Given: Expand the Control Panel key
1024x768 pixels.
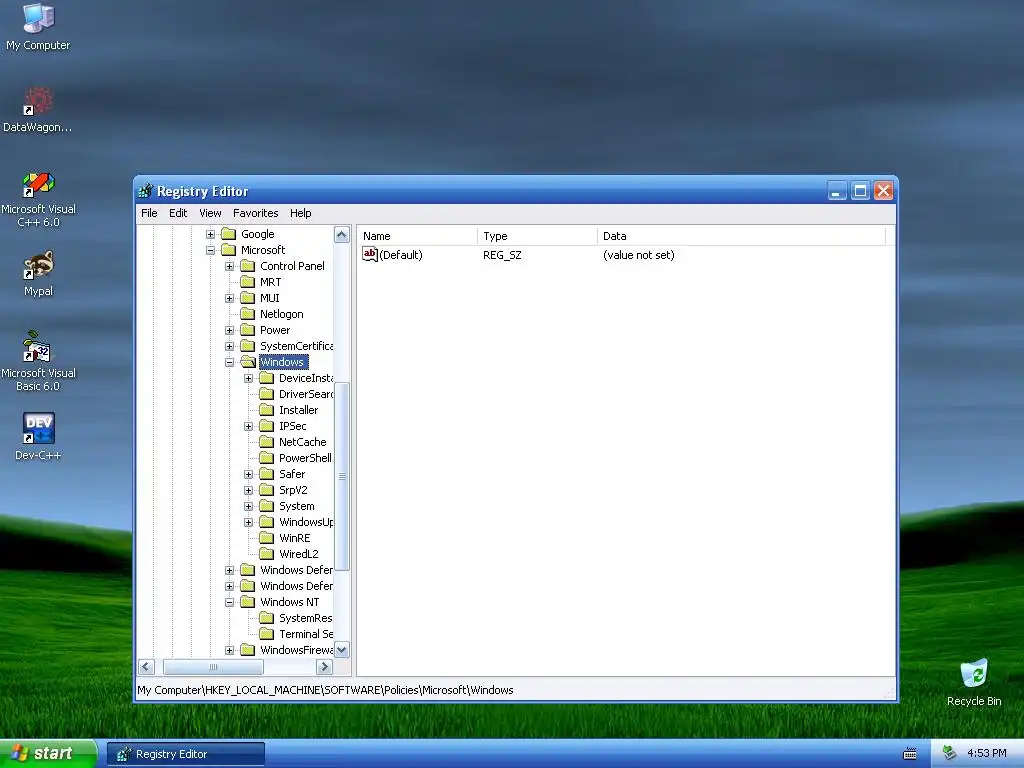Looking at the screenshot, I should pos(229,266).
